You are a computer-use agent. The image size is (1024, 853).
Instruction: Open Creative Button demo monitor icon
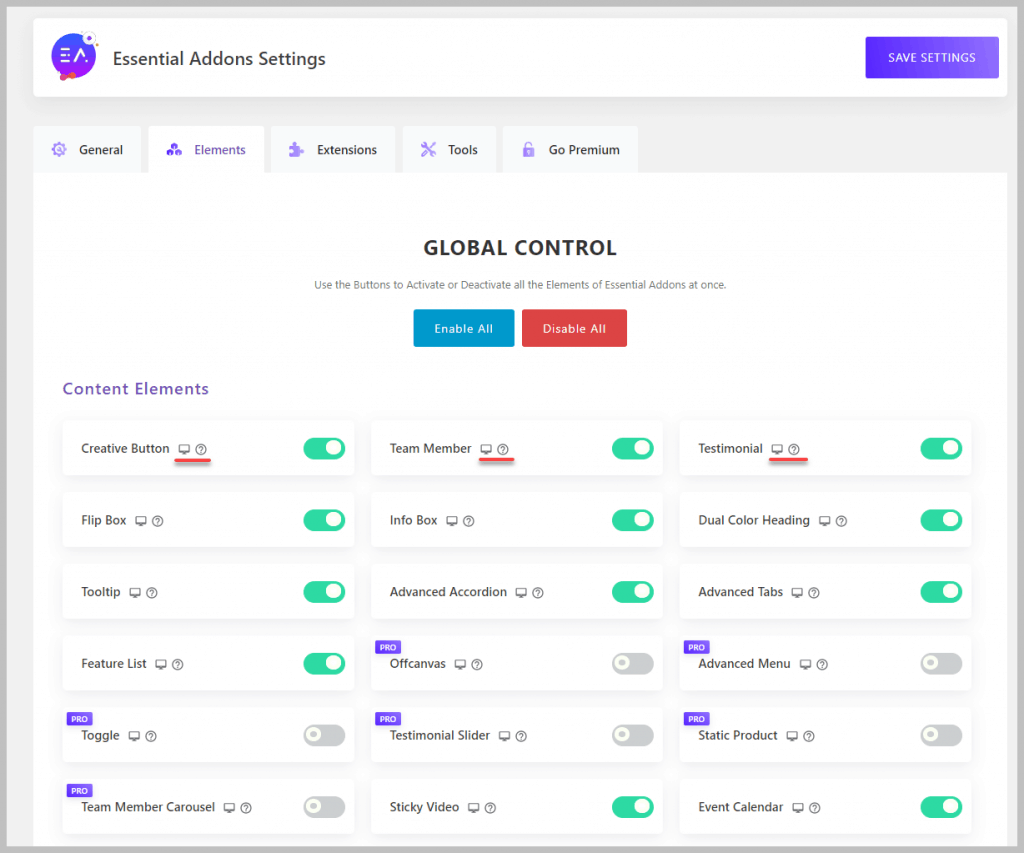click(184, 449)
